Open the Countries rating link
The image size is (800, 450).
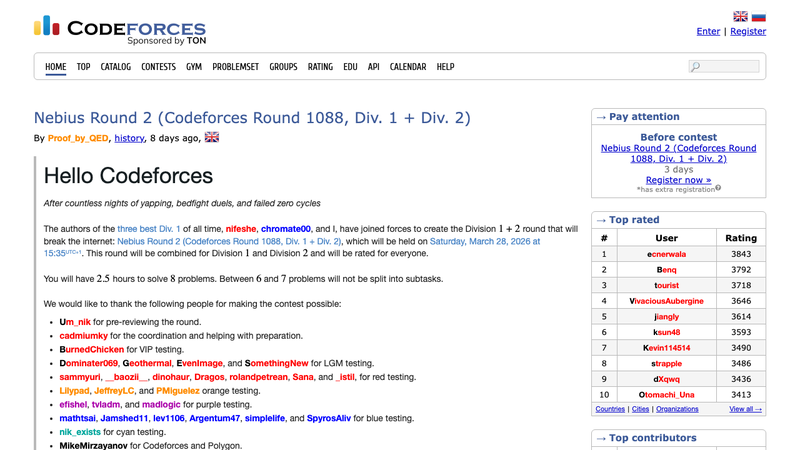(610, 409)
